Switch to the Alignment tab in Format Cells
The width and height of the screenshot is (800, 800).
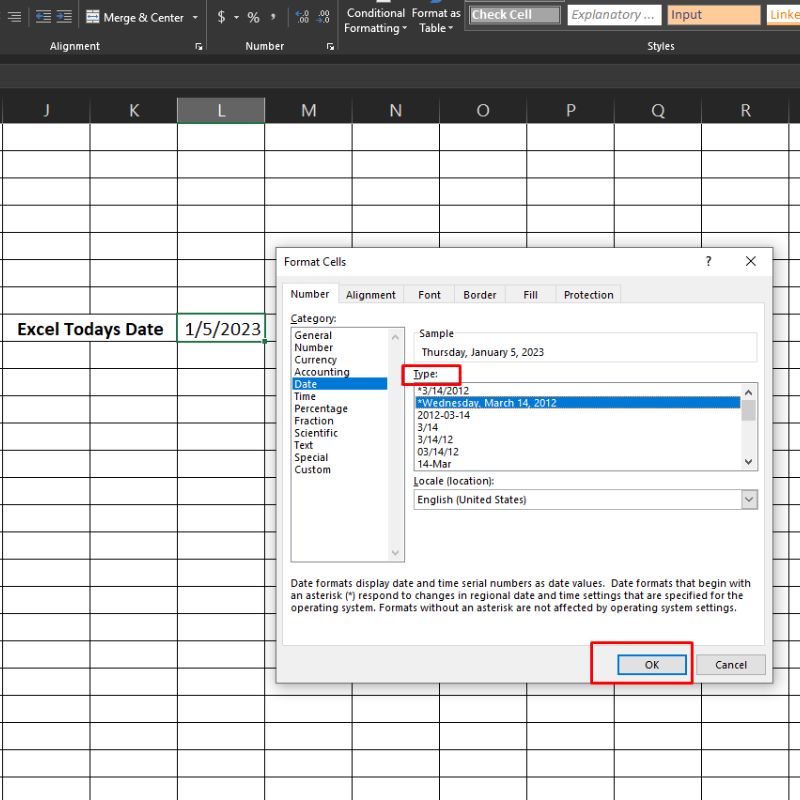[371, 295]
